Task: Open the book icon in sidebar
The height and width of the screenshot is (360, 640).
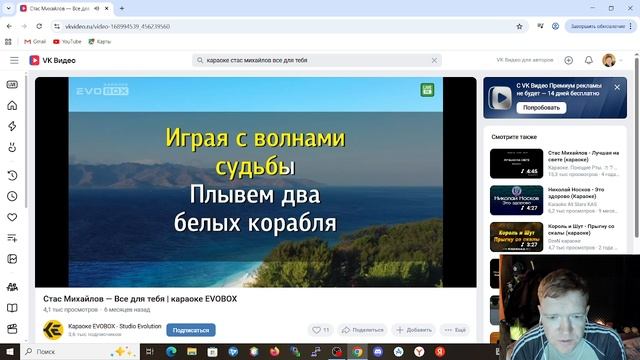Action: [x=12, y=308]
